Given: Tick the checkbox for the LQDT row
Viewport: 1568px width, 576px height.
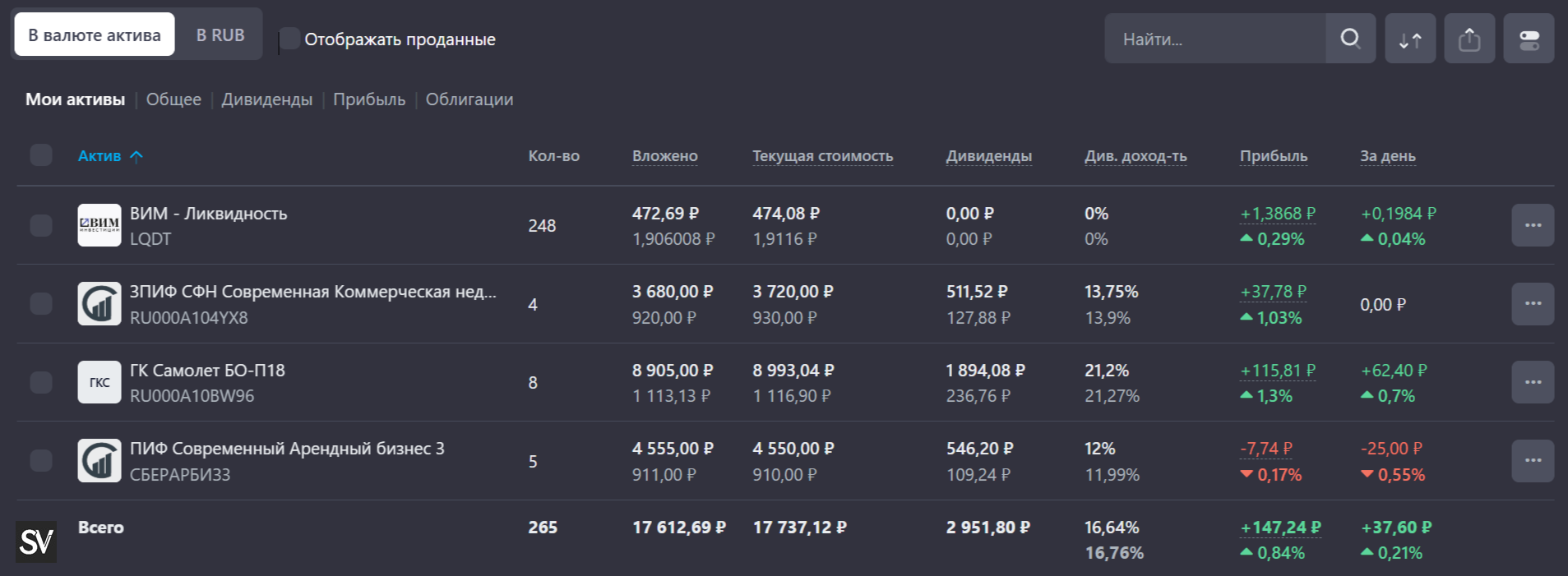Looking at the screenshot, I should click(x=41, y=225).
